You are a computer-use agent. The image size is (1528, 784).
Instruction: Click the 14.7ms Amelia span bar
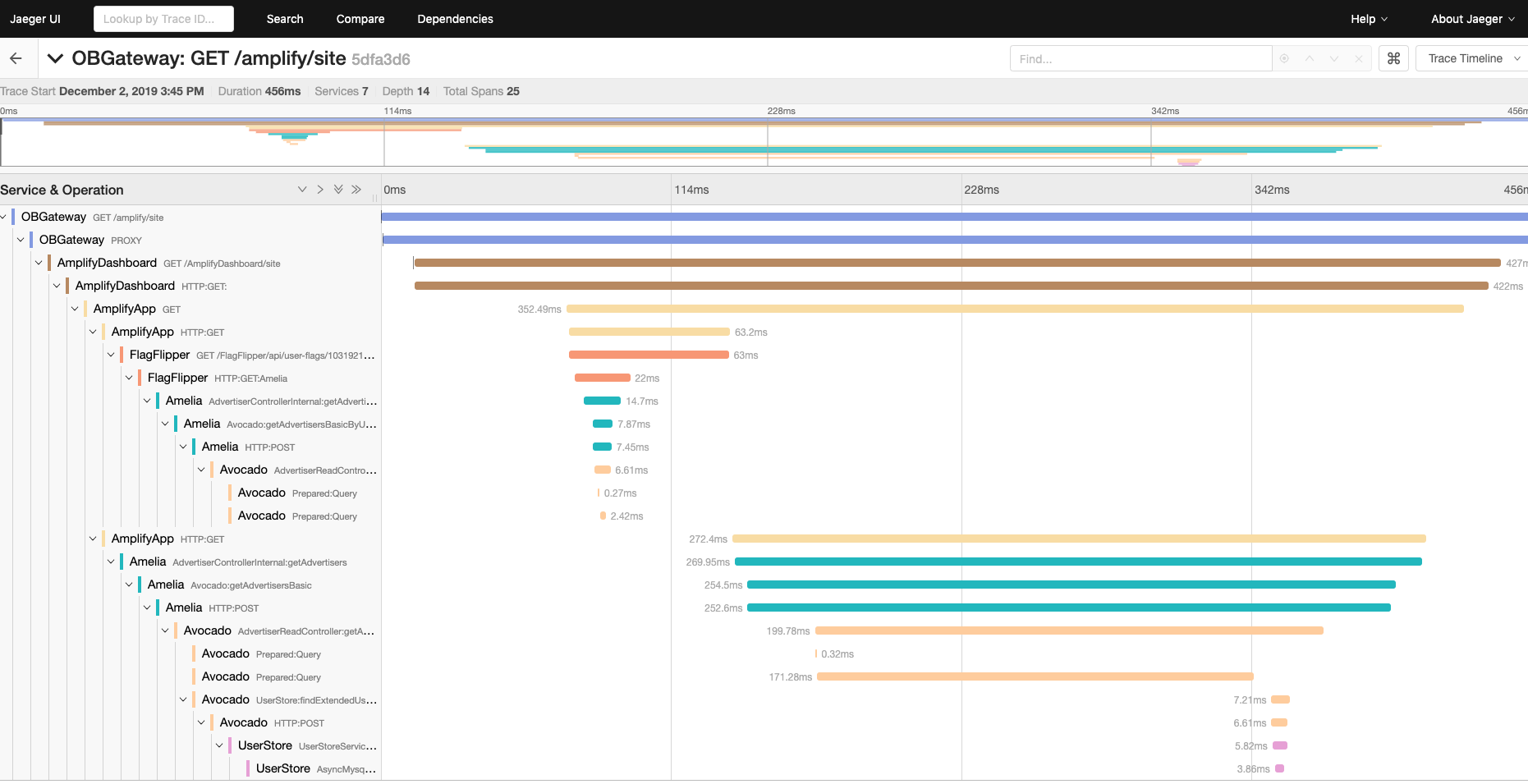(602, 401)
